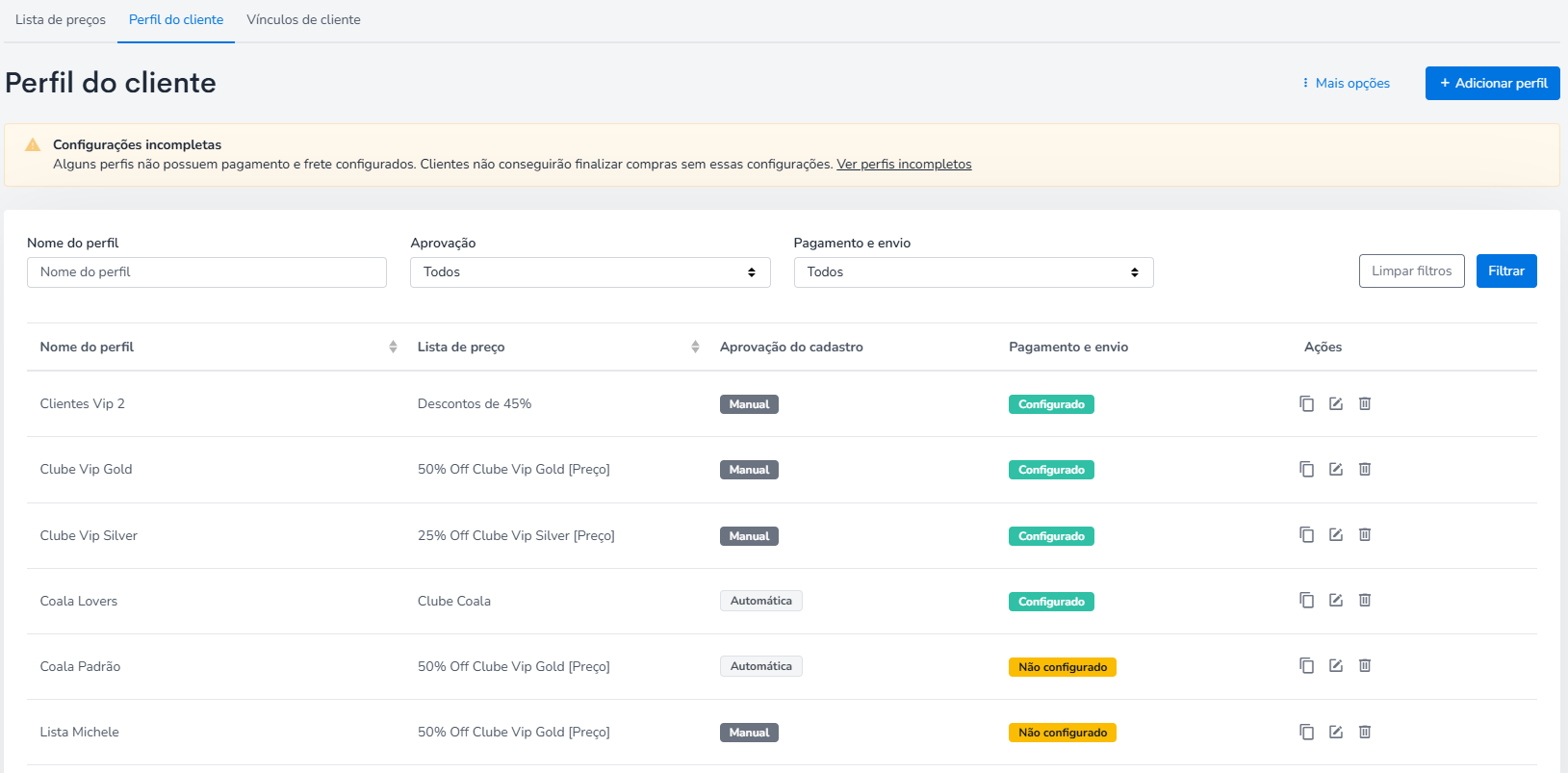Edit the Clube Vip Gold profile

1336,469
